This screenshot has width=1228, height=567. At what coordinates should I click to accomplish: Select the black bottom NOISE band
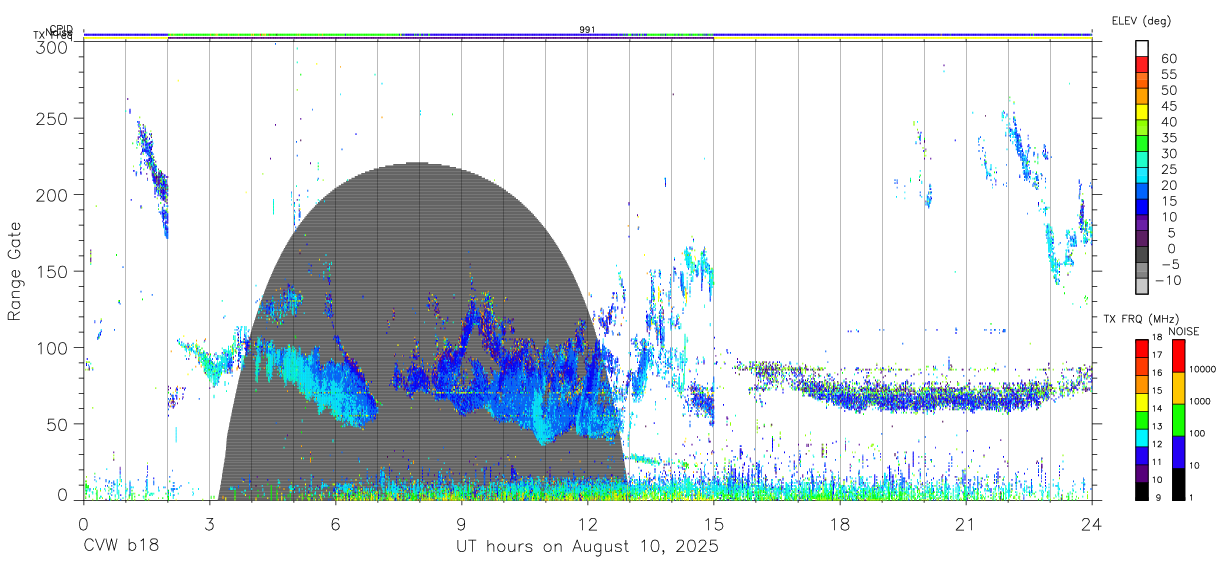pos(1177,483)
